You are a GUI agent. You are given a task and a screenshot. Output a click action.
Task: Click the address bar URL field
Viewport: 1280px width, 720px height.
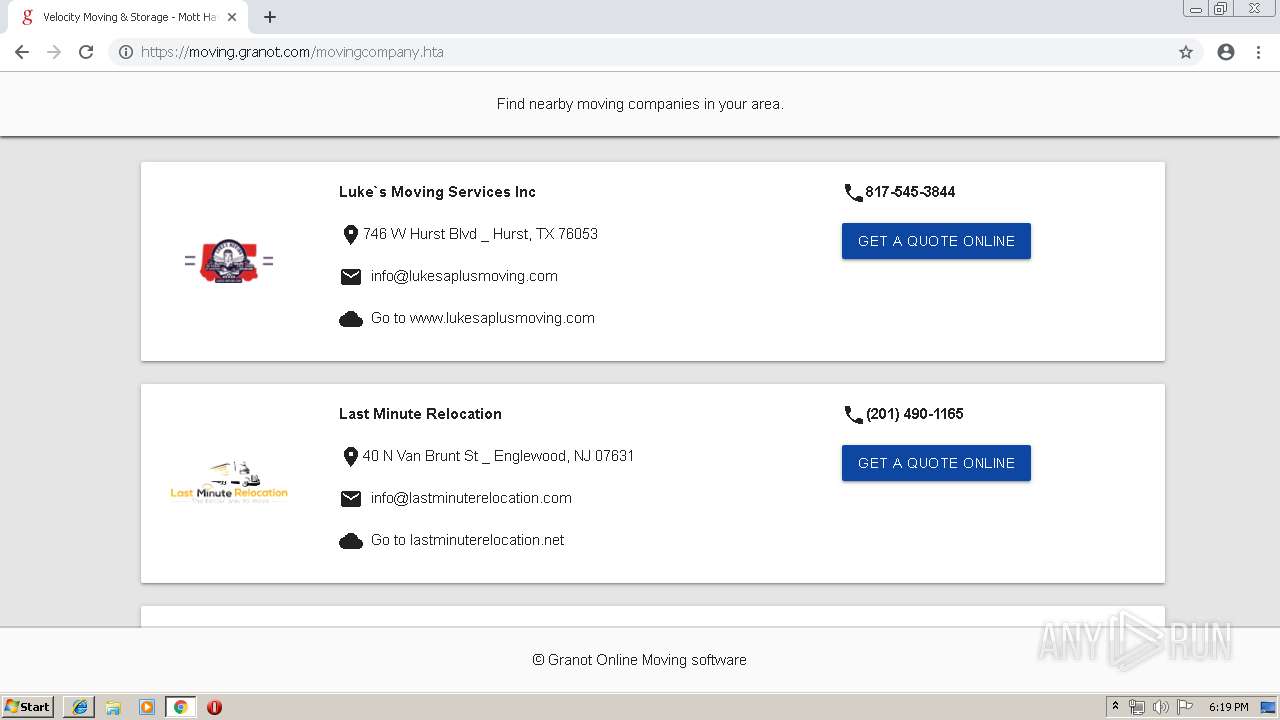640,52
